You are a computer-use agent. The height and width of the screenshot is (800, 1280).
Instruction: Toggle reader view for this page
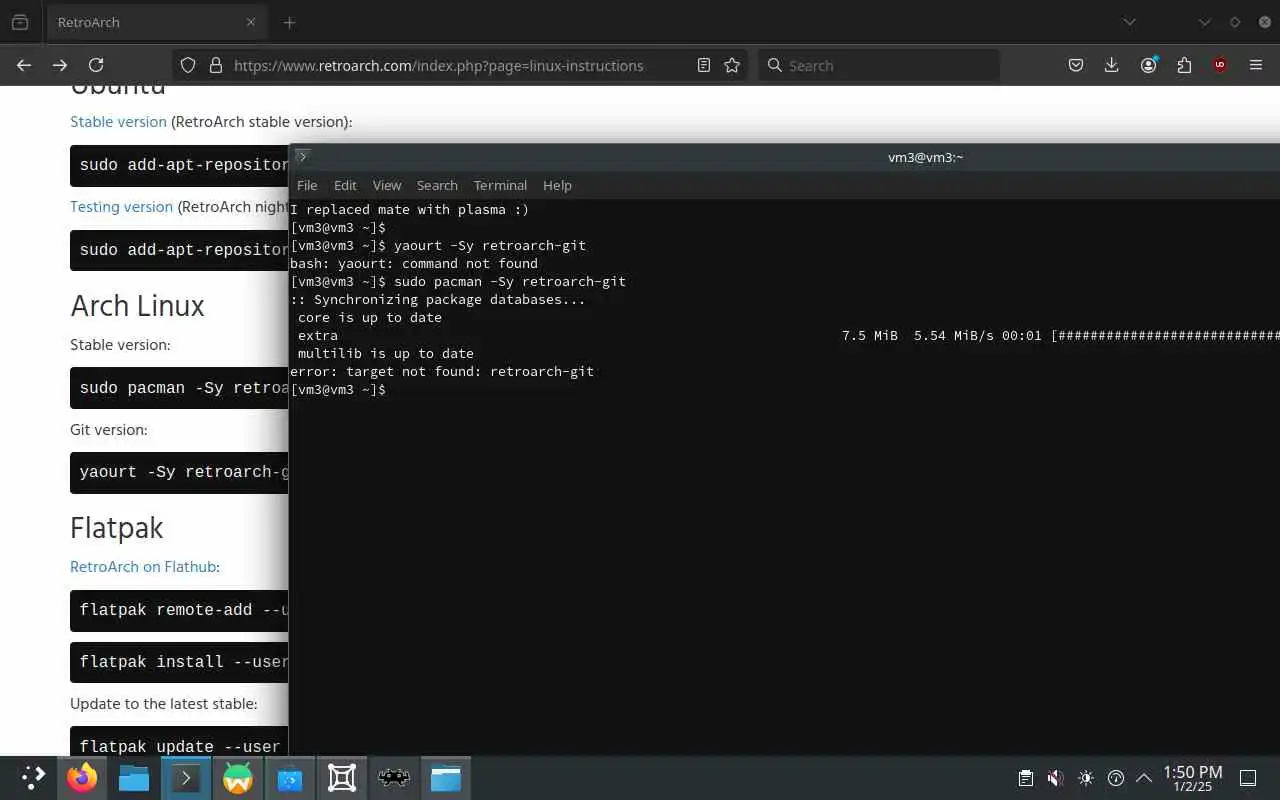coord(704,65)
